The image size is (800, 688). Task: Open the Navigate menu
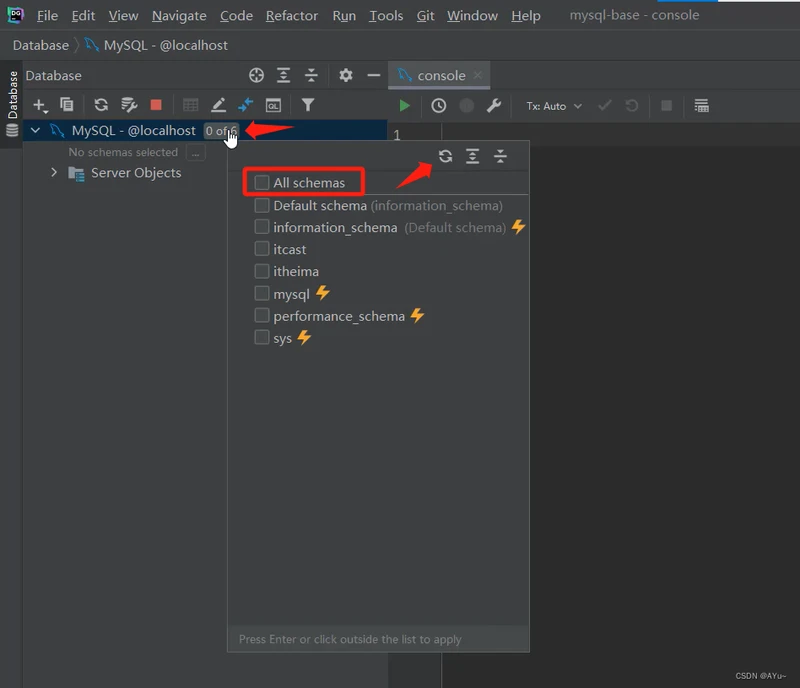point(179,16)
